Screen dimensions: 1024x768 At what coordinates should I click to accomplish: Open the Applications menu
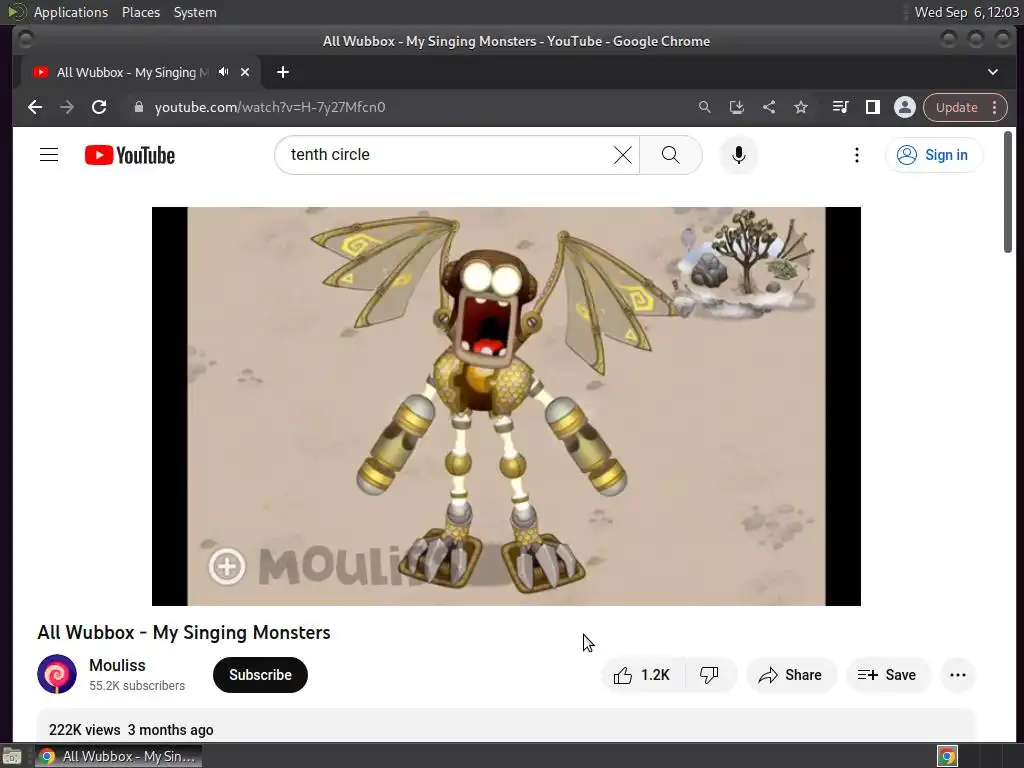tap(71, 12)
